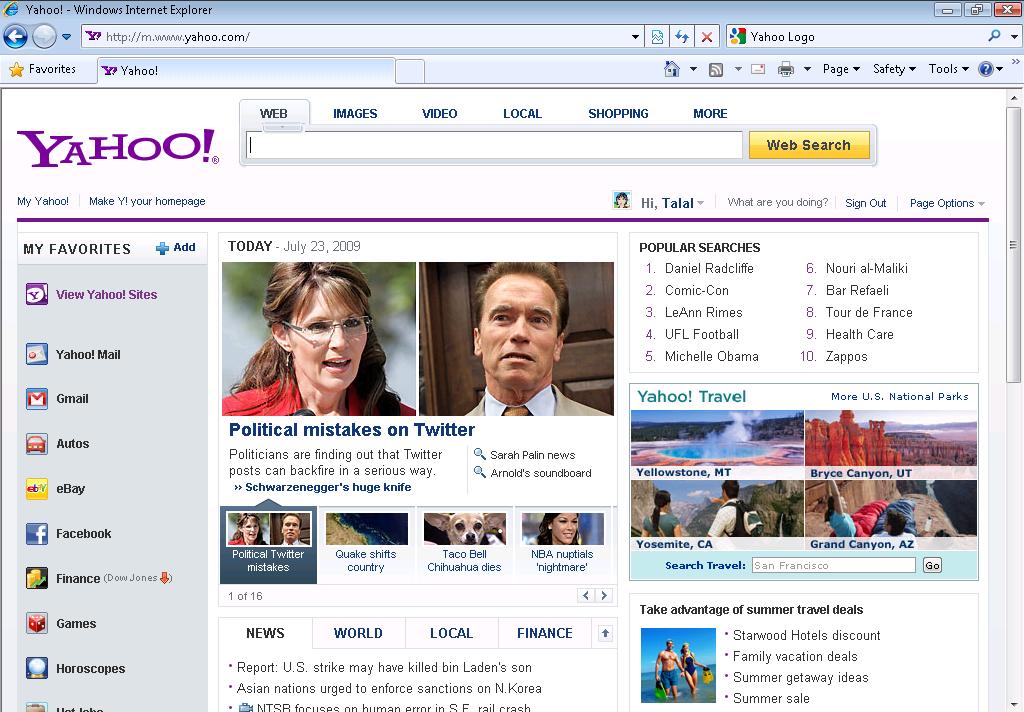The height and width of the screenshot is (712, 1024).
Task: Click the Yahoo! logo
Action: click(118, 148)
